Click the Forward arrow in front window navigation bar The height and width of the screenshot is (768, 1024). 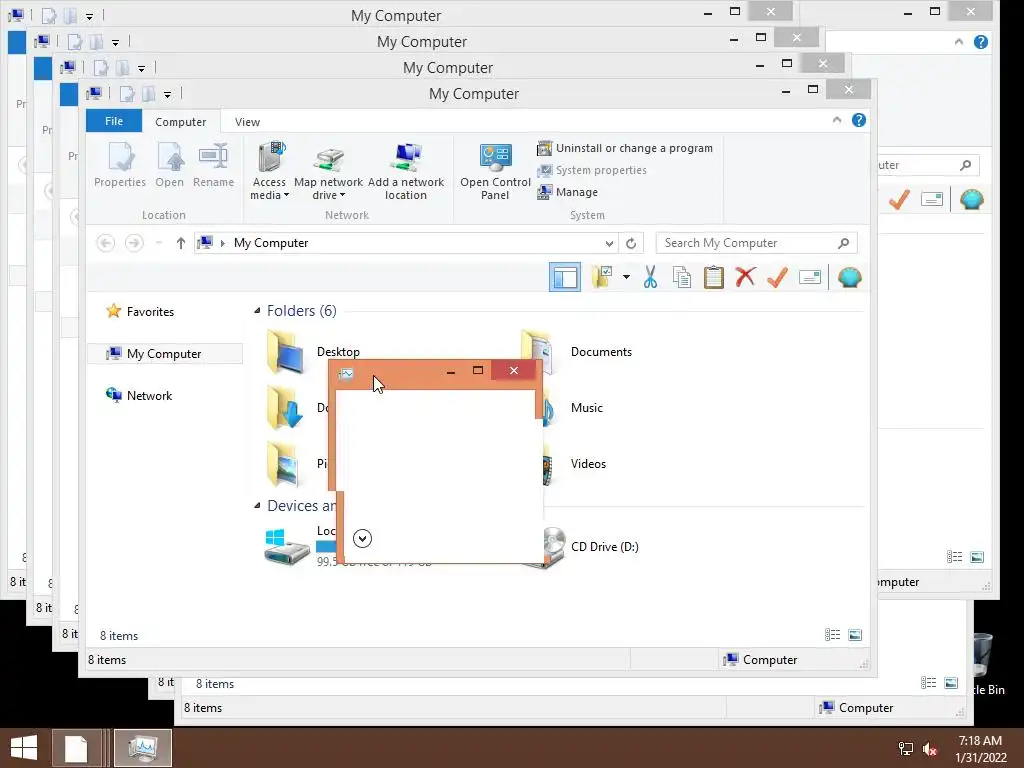134,243
